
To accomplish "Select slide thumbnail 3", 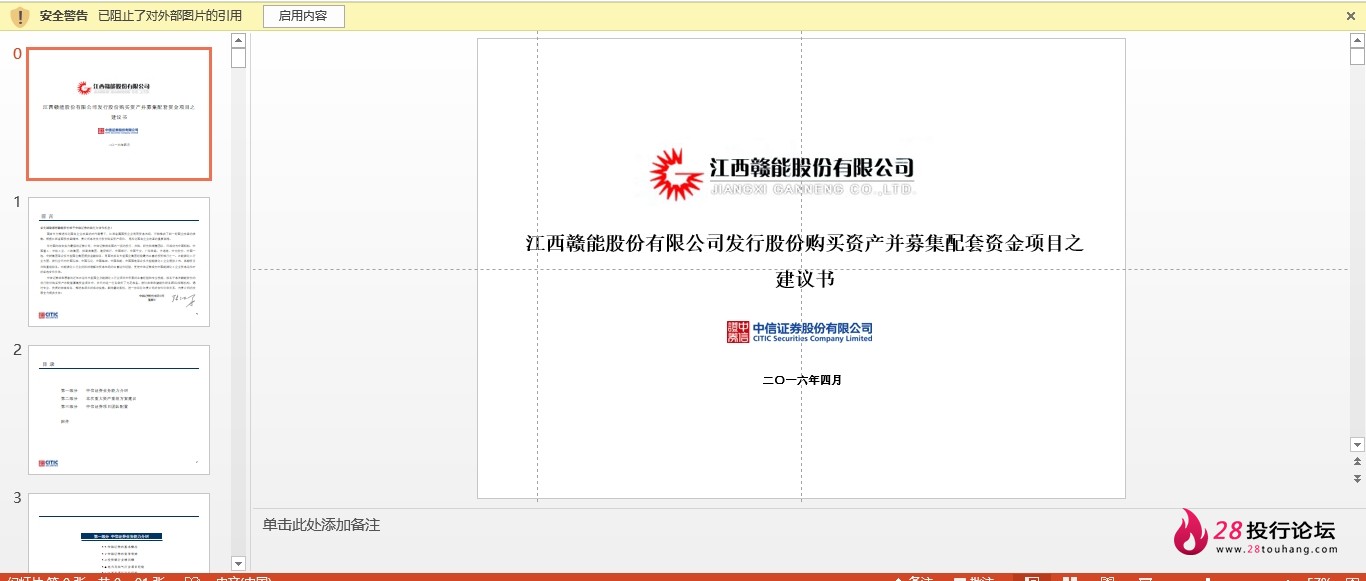I will click(119, 532).
